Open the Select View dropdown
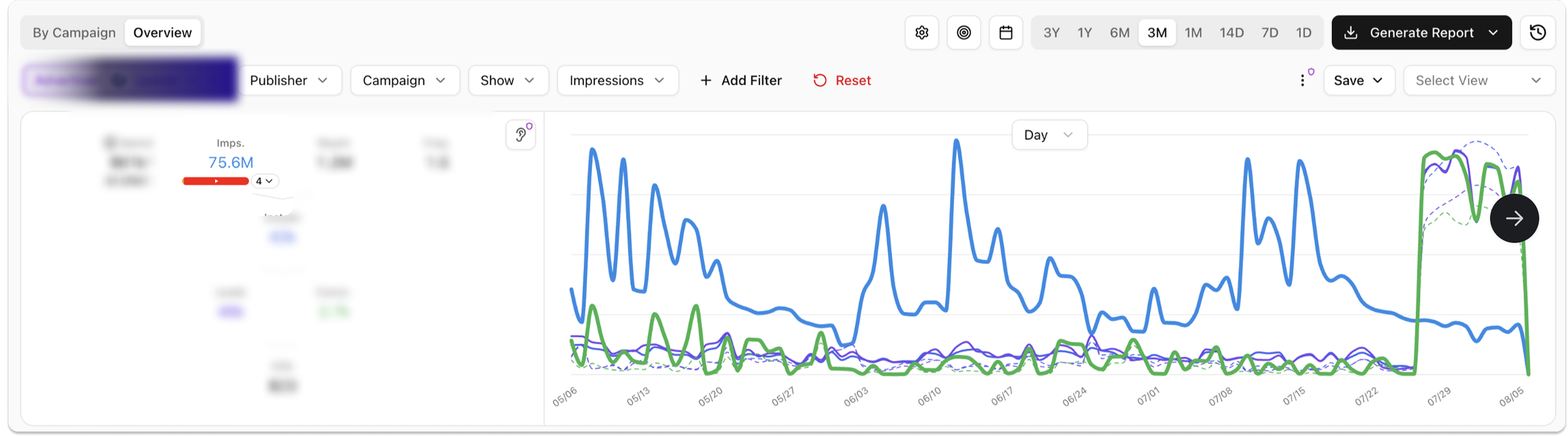 tap(1479, 80)
